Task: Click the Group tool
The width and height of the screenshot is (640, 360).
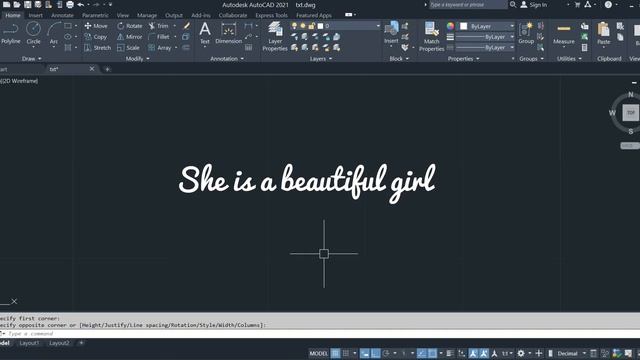Action: (x=526, y=33)
